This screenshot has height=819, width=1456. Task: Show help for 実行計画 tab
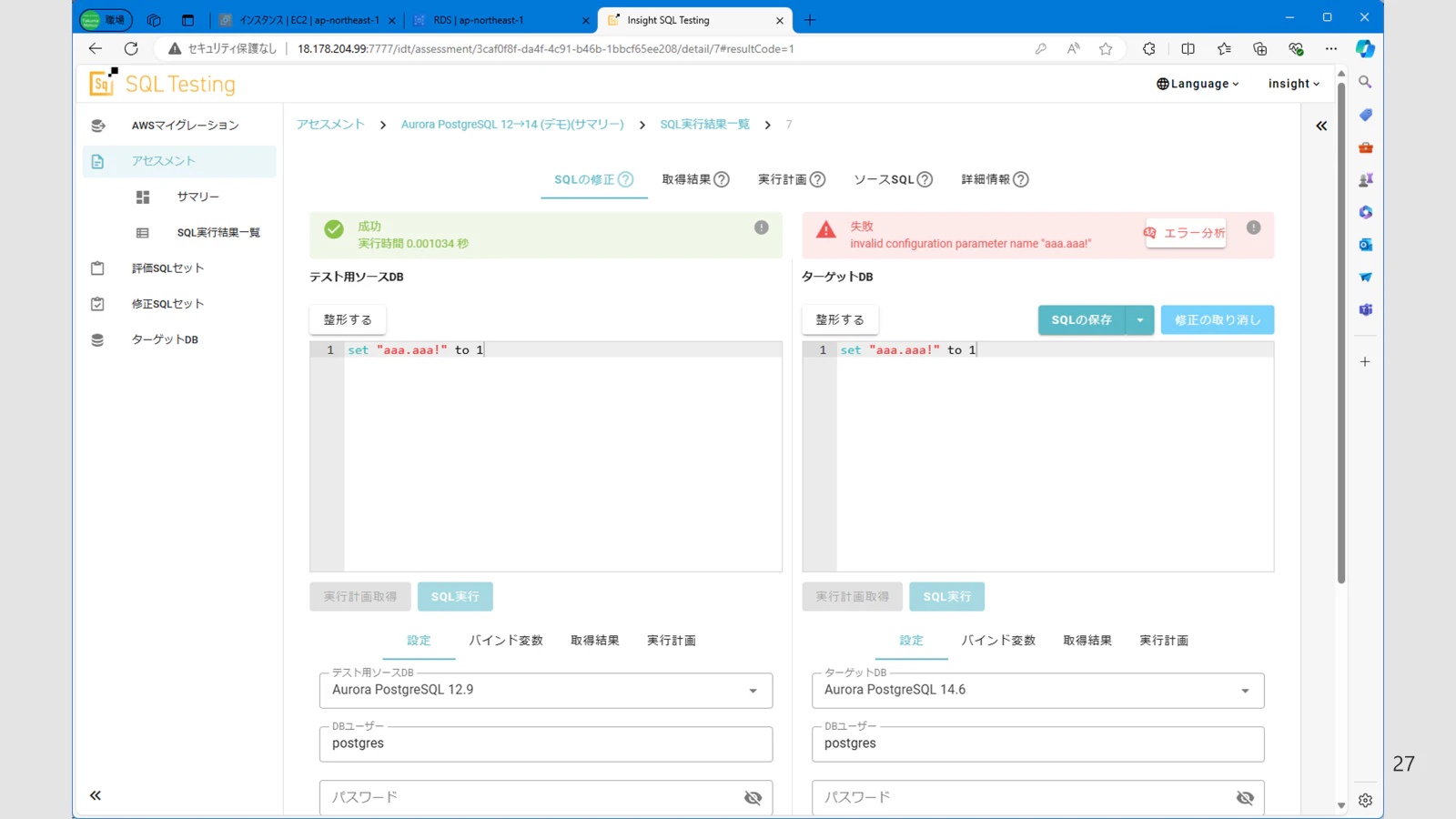coord(818,179)
